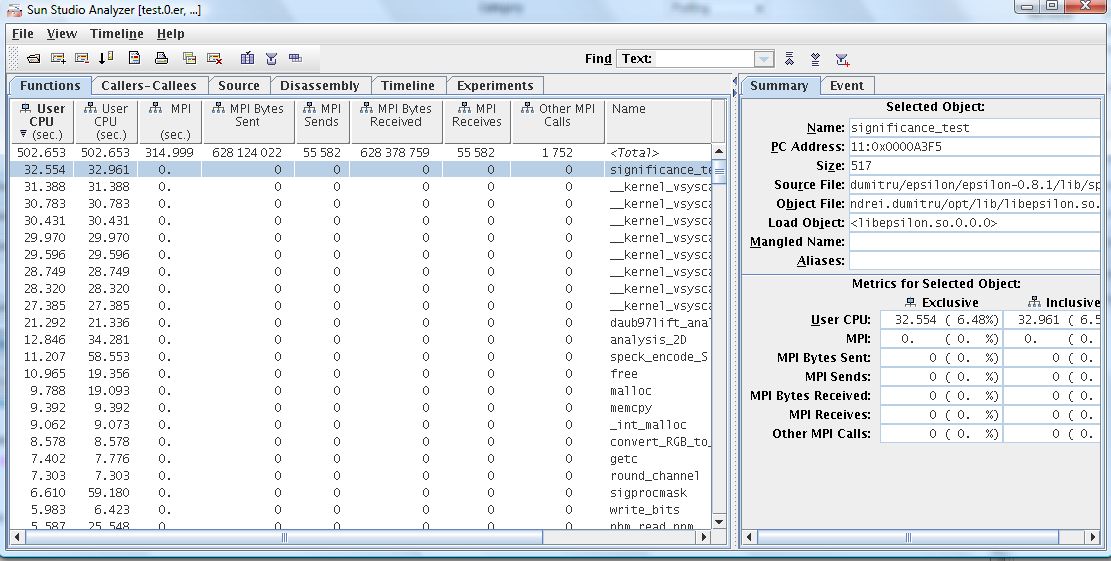Viewport: 1111px width, 561px height.
Task: Switch to the Callers-Callees tab
Action: click(x=149, y=86)
